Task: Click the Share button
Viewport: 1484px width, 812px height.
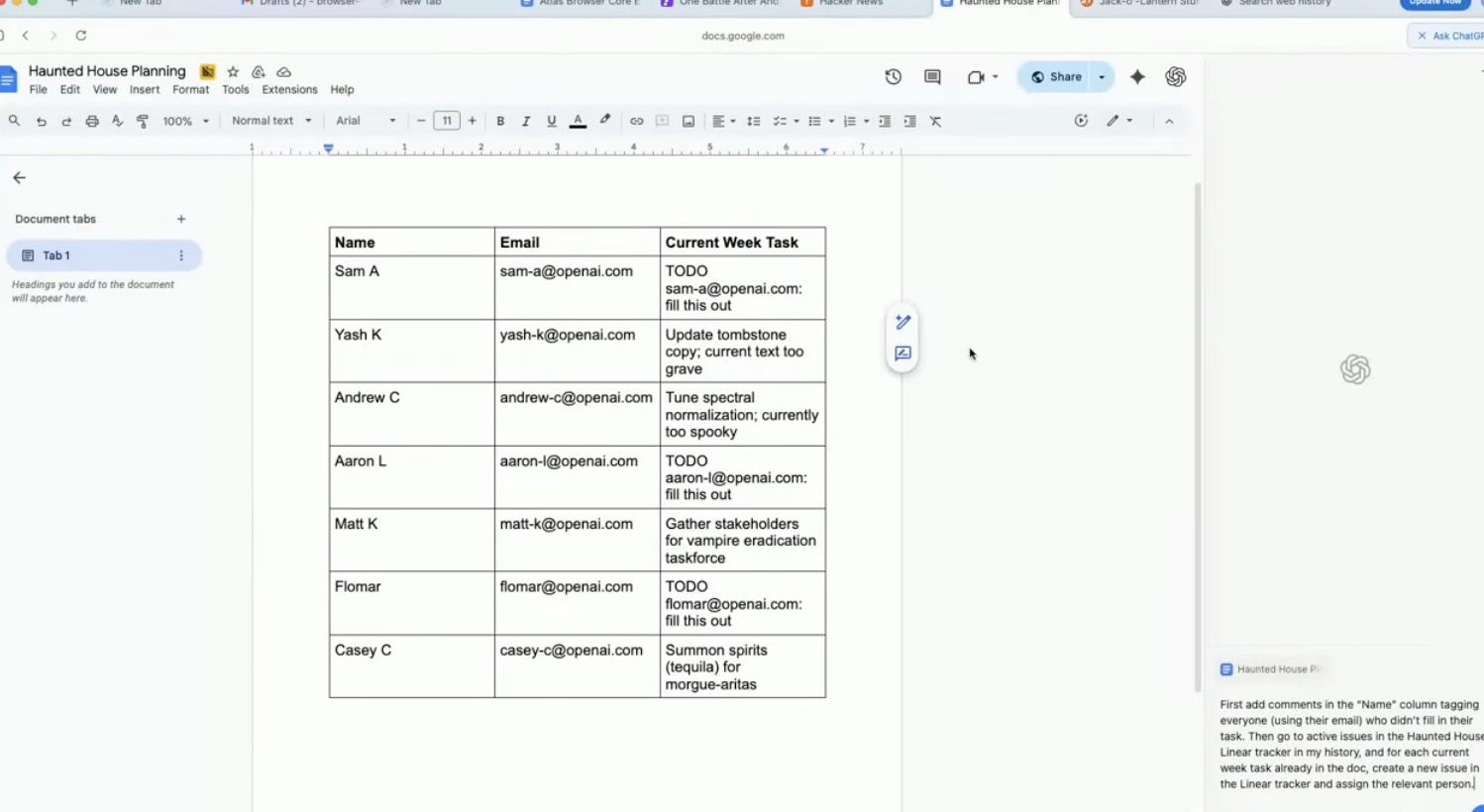Action: pyautogui.click(x=1058, y=76)
